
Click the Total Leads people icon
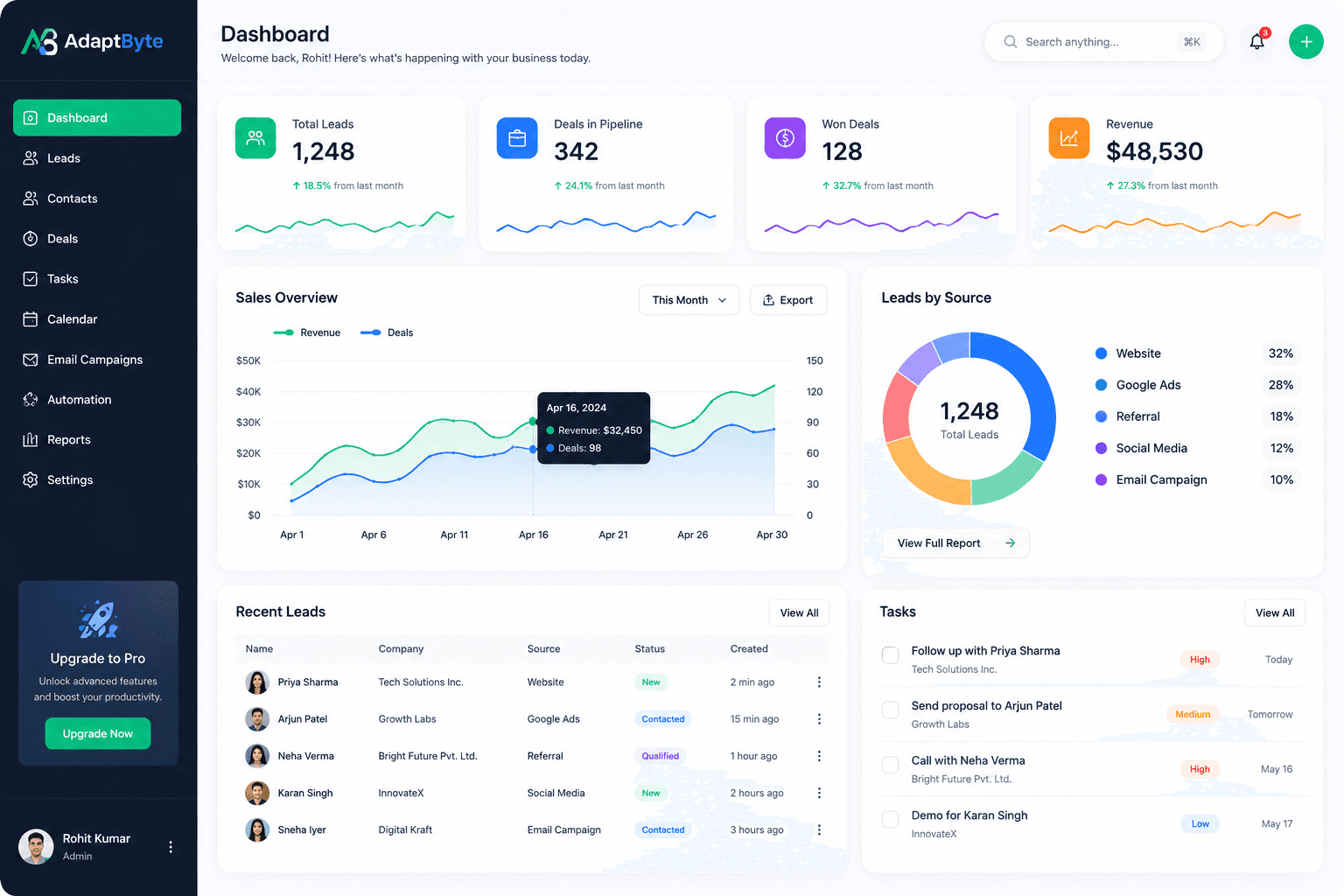255,137
